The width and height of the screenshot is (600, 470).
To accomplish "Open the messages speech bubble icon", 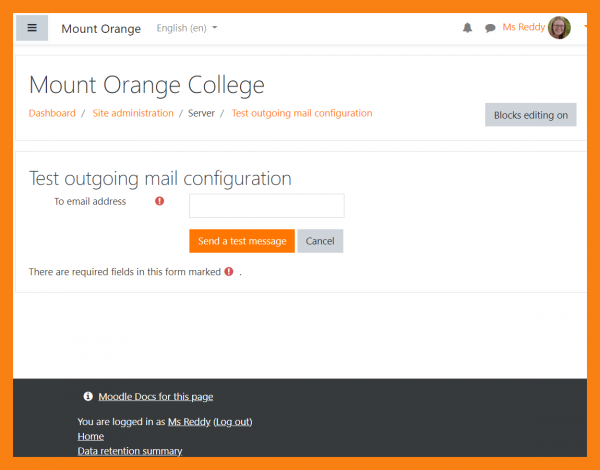I will [490, 28].
